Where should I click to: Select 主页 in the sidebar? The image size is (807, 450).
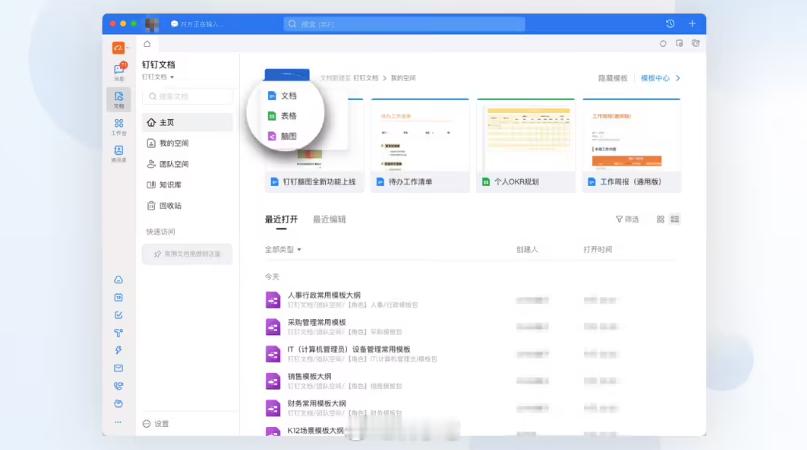[187, 123]
